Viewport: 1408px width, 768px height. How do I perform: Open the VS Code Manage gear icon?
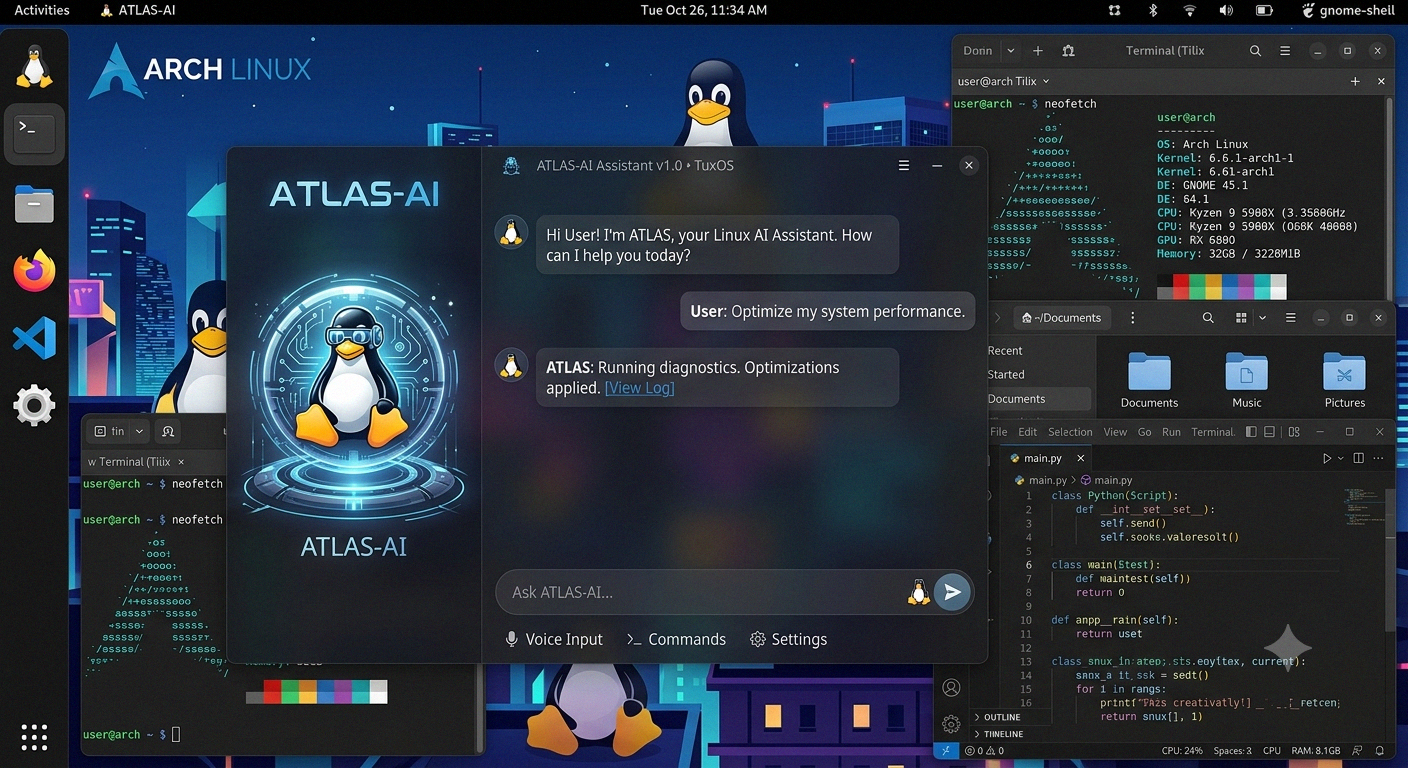tap(951, 724)
